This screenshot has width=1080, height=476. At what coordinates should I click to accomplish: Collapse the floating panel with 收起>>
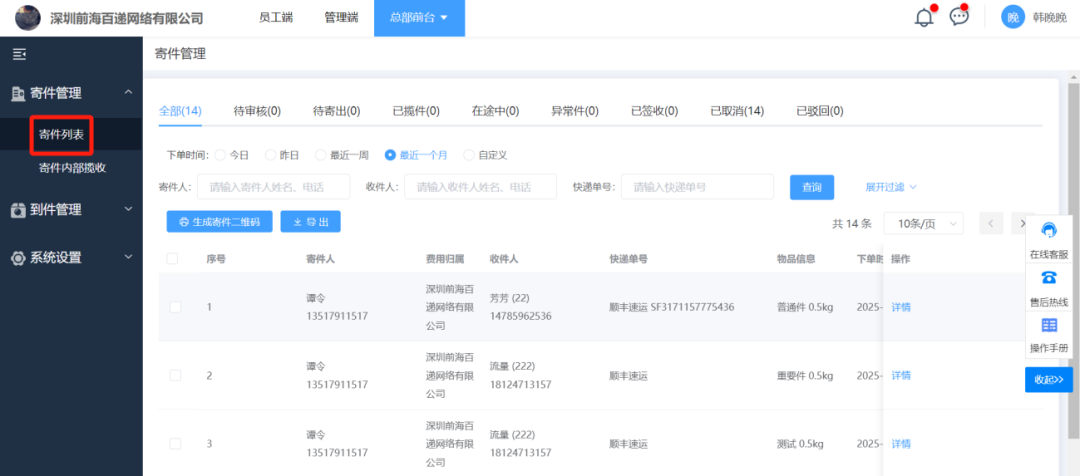[1048, 380]
